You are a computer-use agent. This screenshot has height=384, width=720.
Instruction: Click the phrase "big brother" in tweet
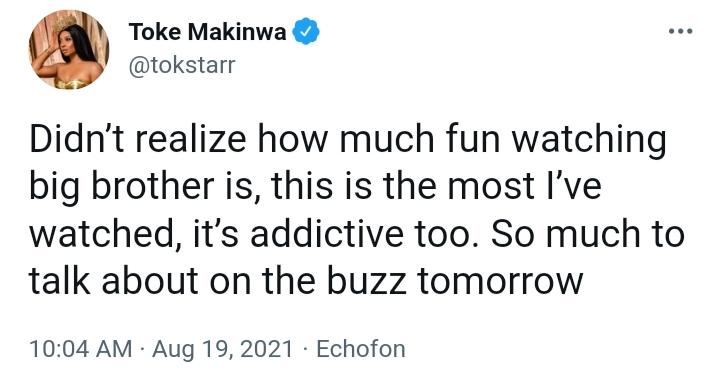tap(121, 187)
